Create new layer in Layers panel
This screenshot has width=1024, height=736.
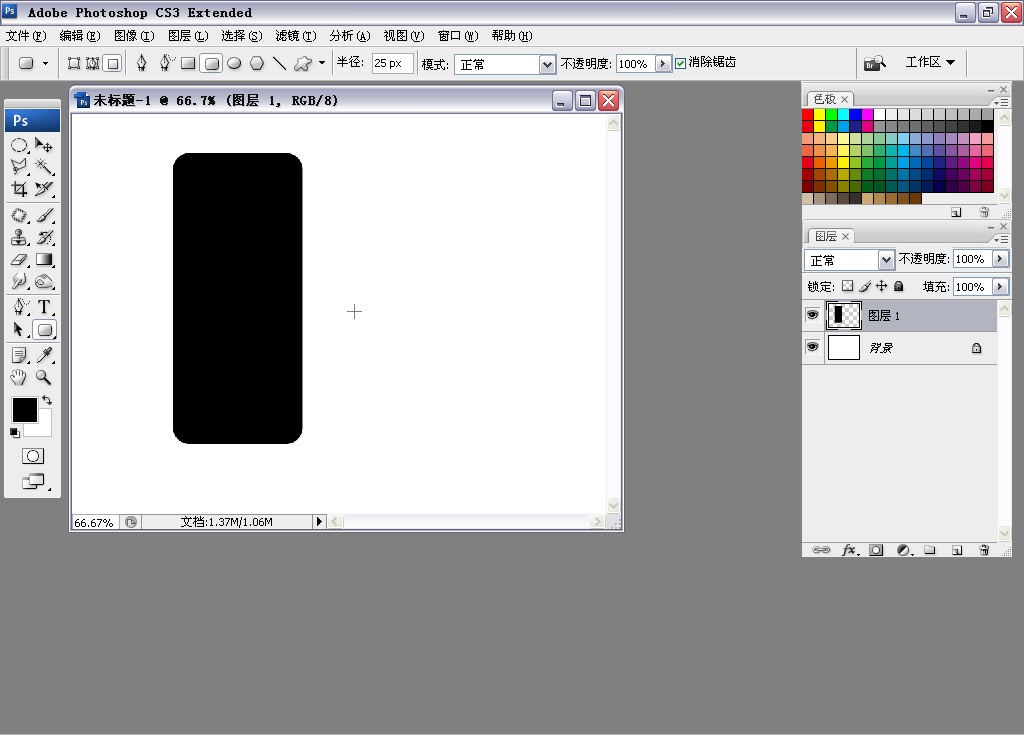click(x=957, y=550)
